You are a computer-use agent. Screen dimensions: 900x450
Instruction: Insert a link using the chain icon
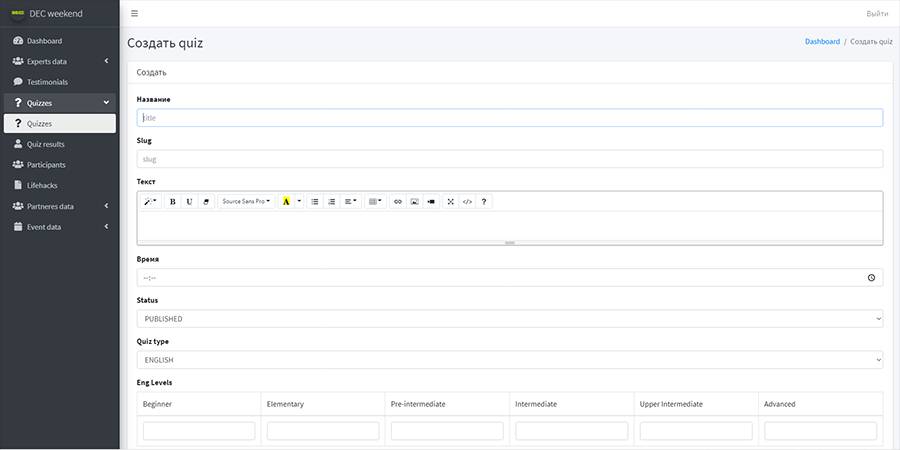397,201
